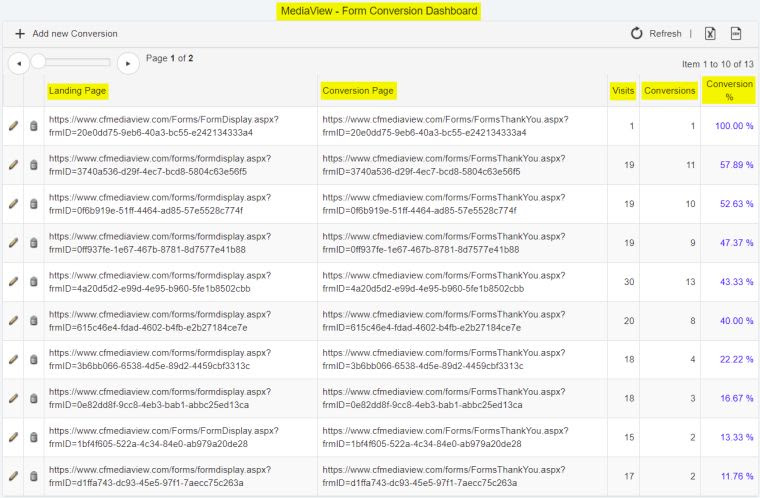Select landing page frmID=3740a536 cell
The width and height of the screenshot is (760, 498).
click(181, 165)
